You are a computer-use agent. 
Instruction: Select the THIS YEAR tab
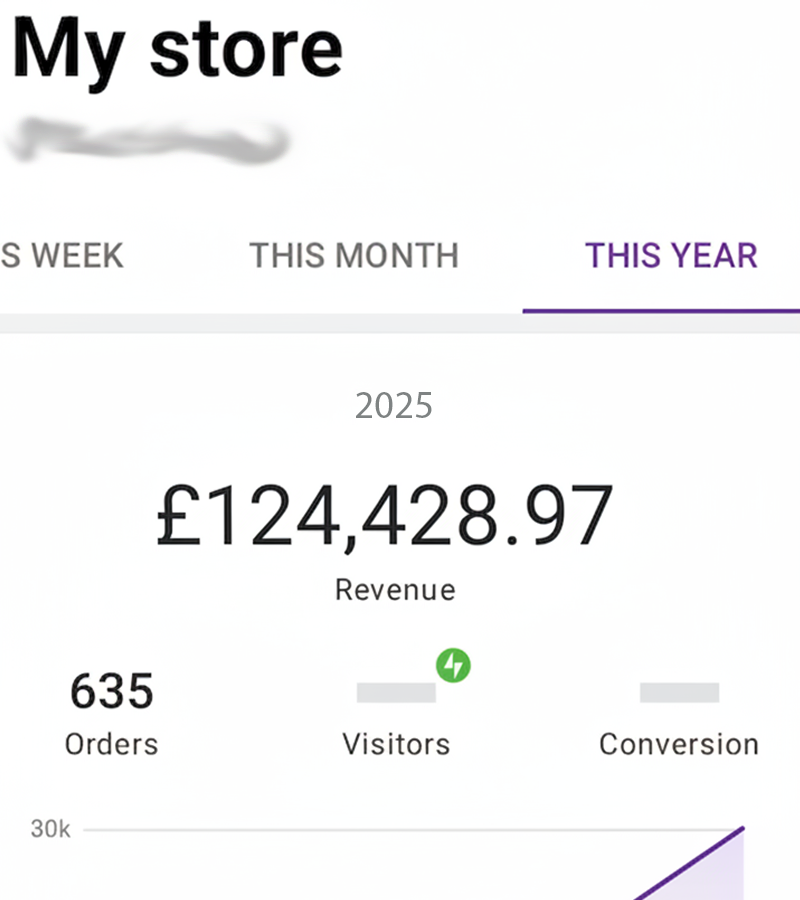(671, 256)
